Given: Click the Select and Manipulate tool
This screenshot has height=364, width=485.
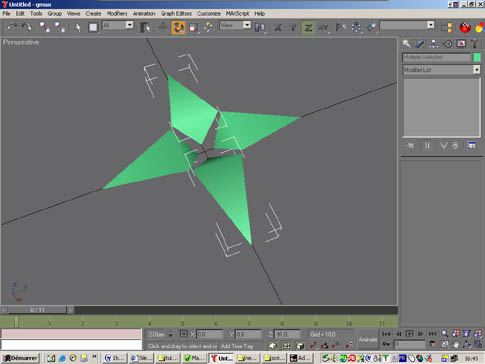Looking at the screenshot, I should point(208,27).
